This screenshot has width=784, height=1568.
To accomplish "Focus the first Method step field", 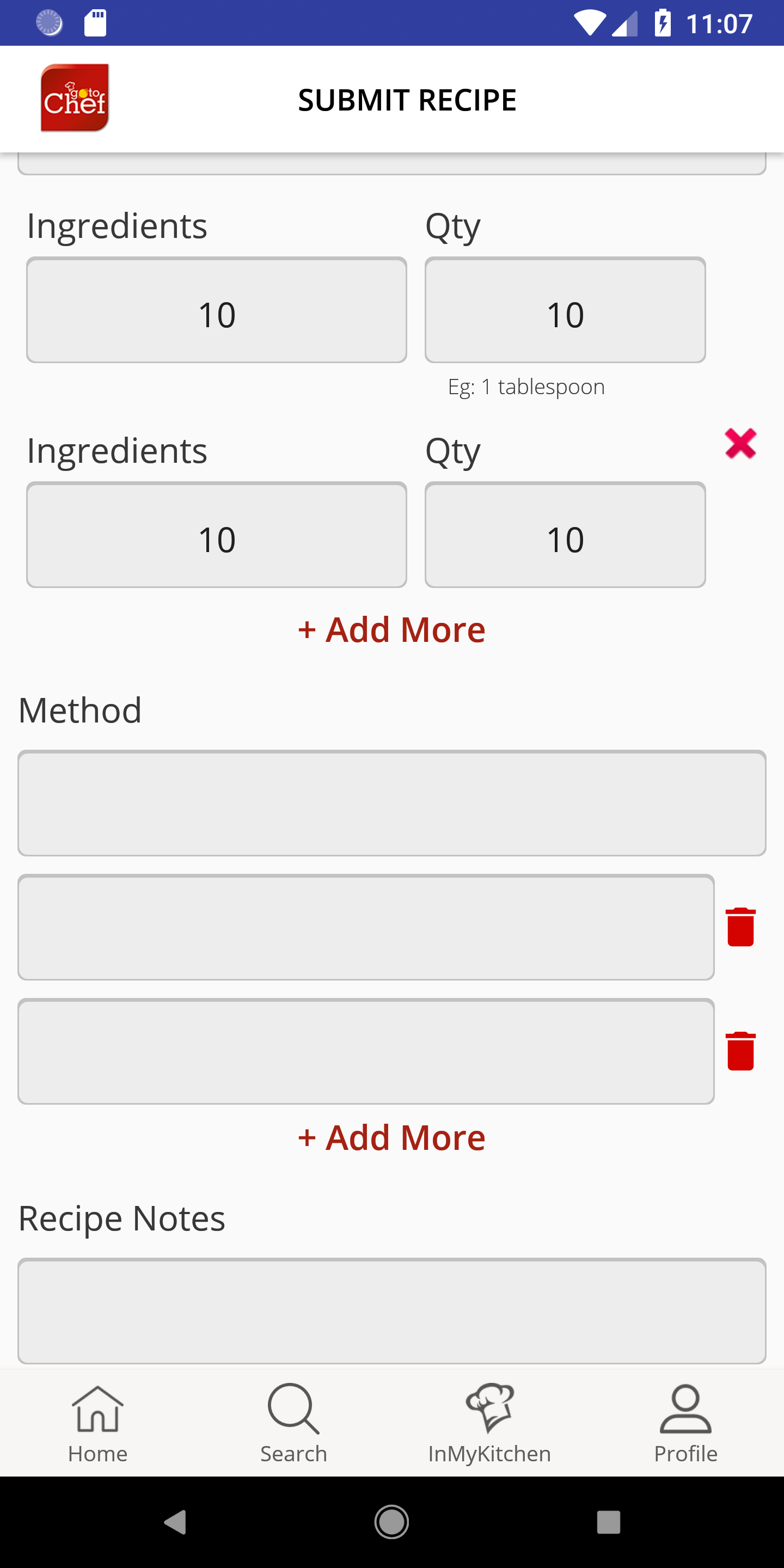I will 391,804.
